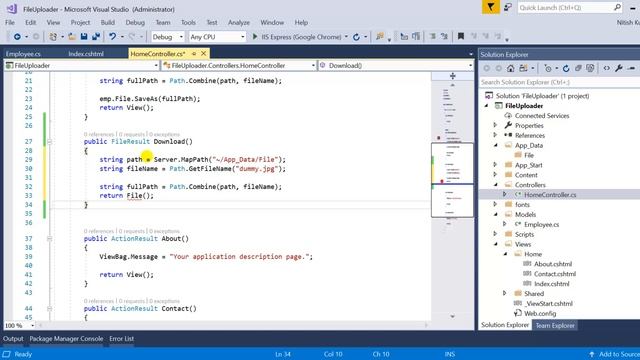Click the 0 references link above About()
Image resolution: width=640 pixels, height=360 pixels.
[99, 231]
